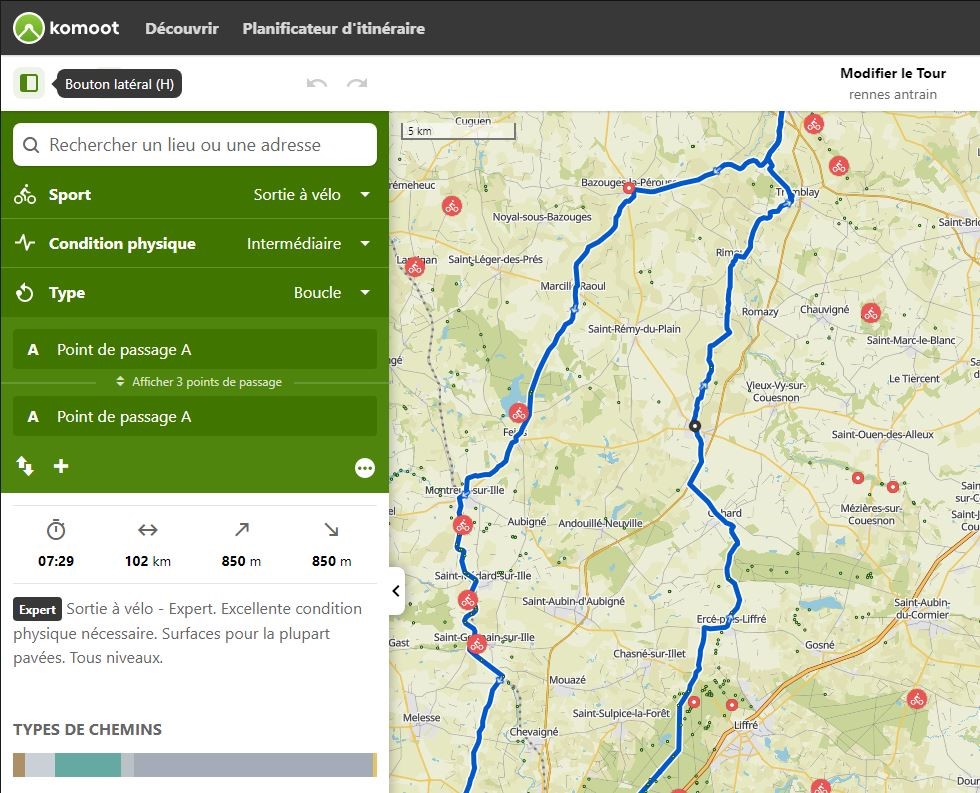
Task: Open the Découvrir menu
Action: tap(182, 29)
